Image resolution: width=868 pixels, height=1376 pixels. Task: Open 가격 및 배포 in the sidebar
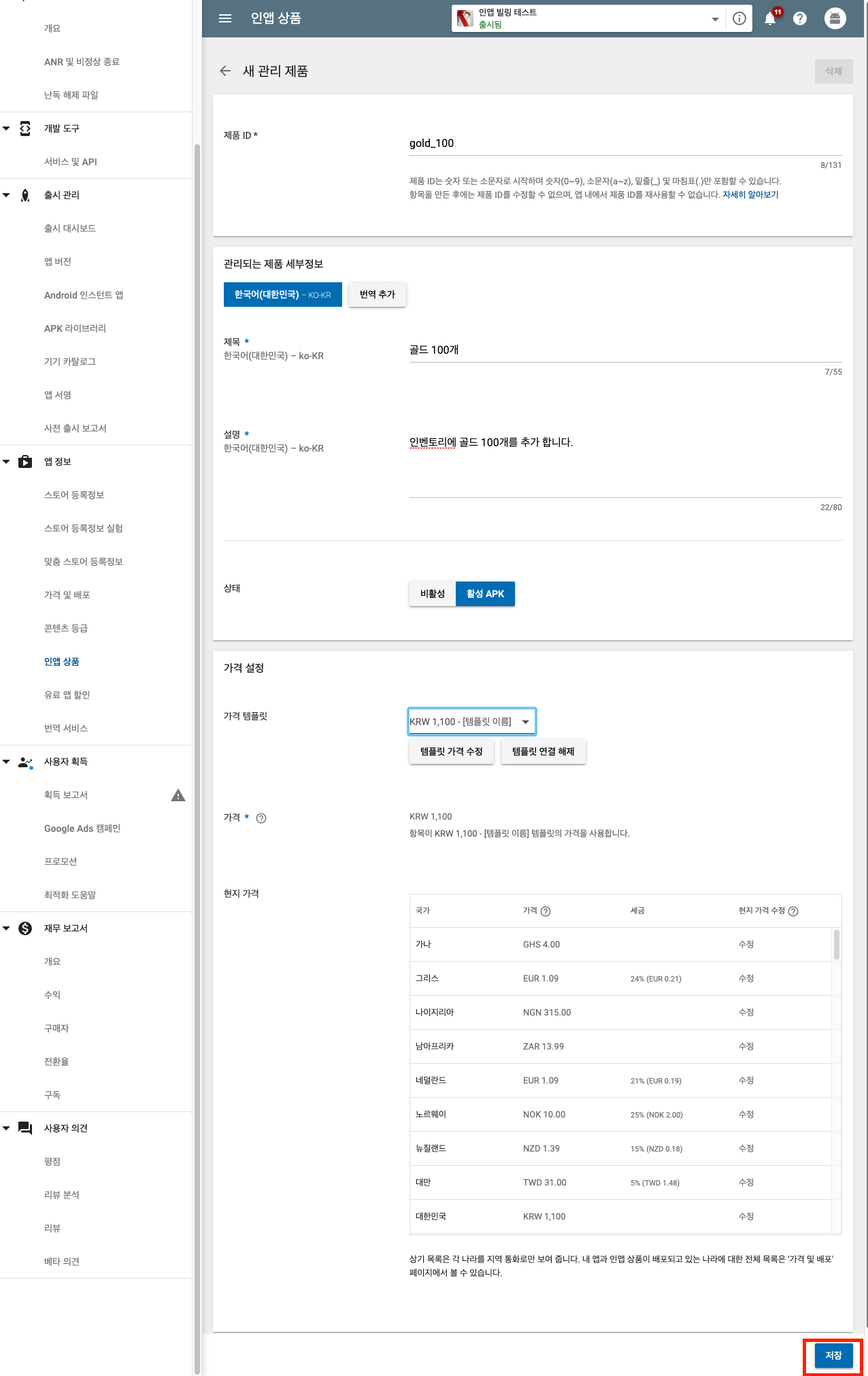[x=67, y=595]
